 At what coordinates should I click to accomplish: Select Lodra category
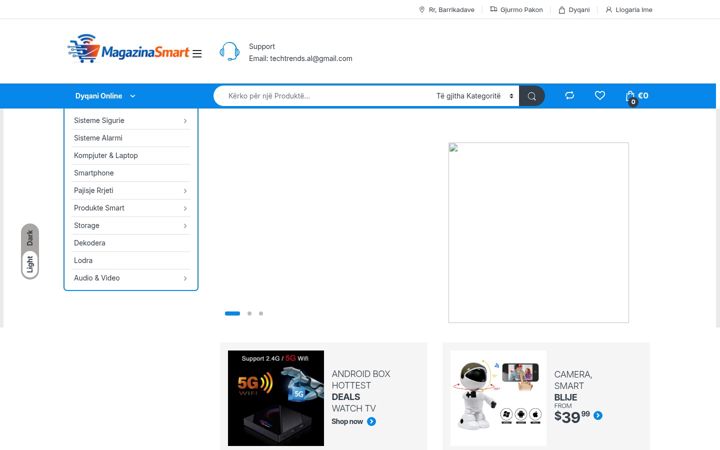point(83,260)
